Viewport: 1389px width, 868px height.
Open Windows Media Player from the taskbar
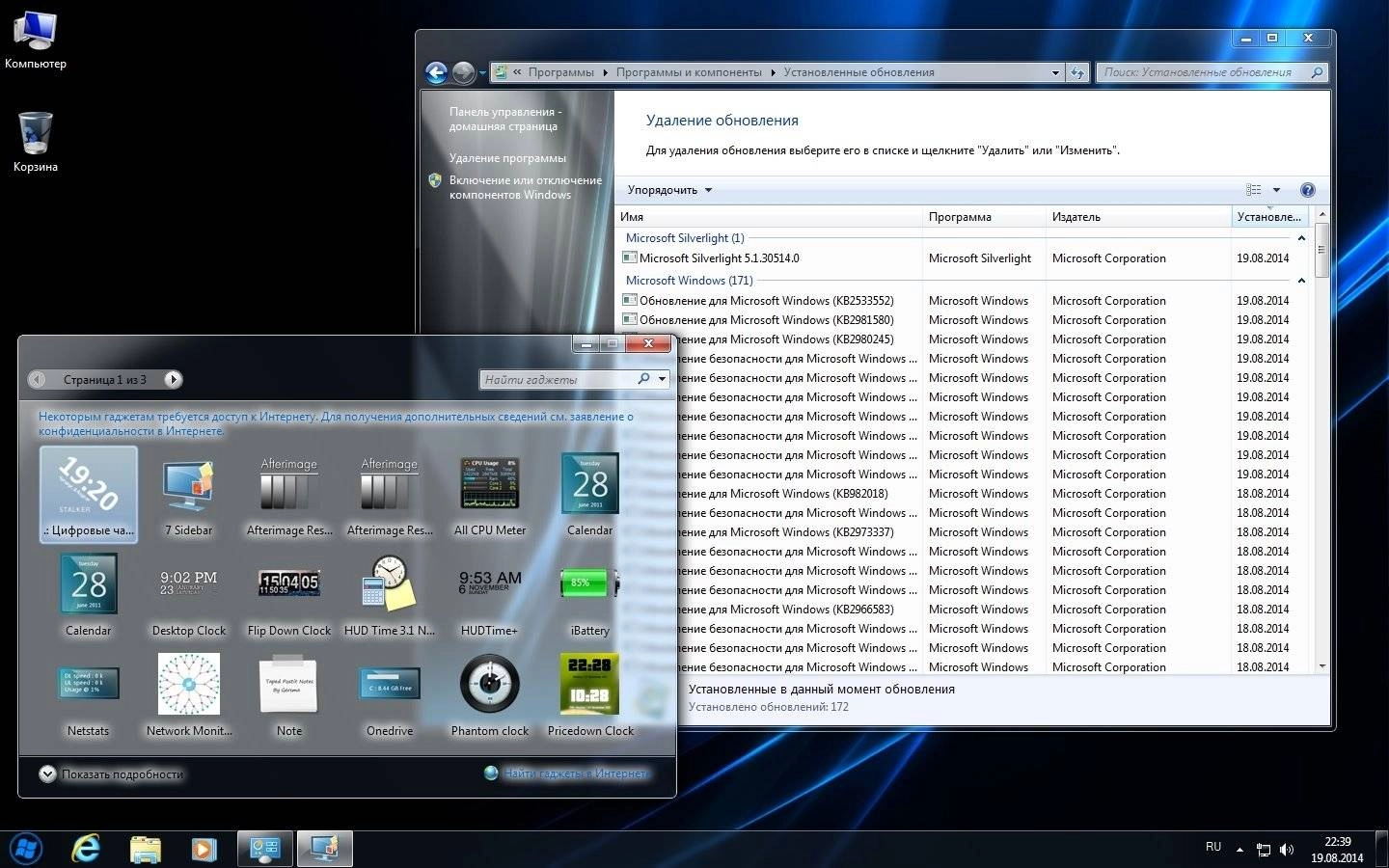[204, 849]
